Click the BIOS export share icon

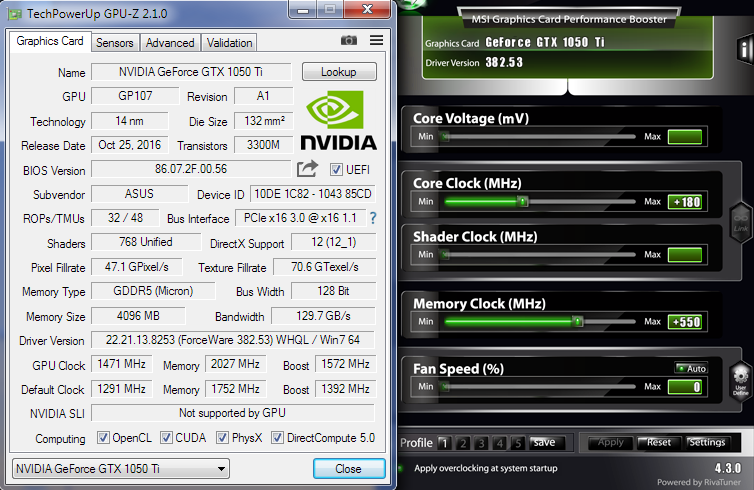pos(308,168)
